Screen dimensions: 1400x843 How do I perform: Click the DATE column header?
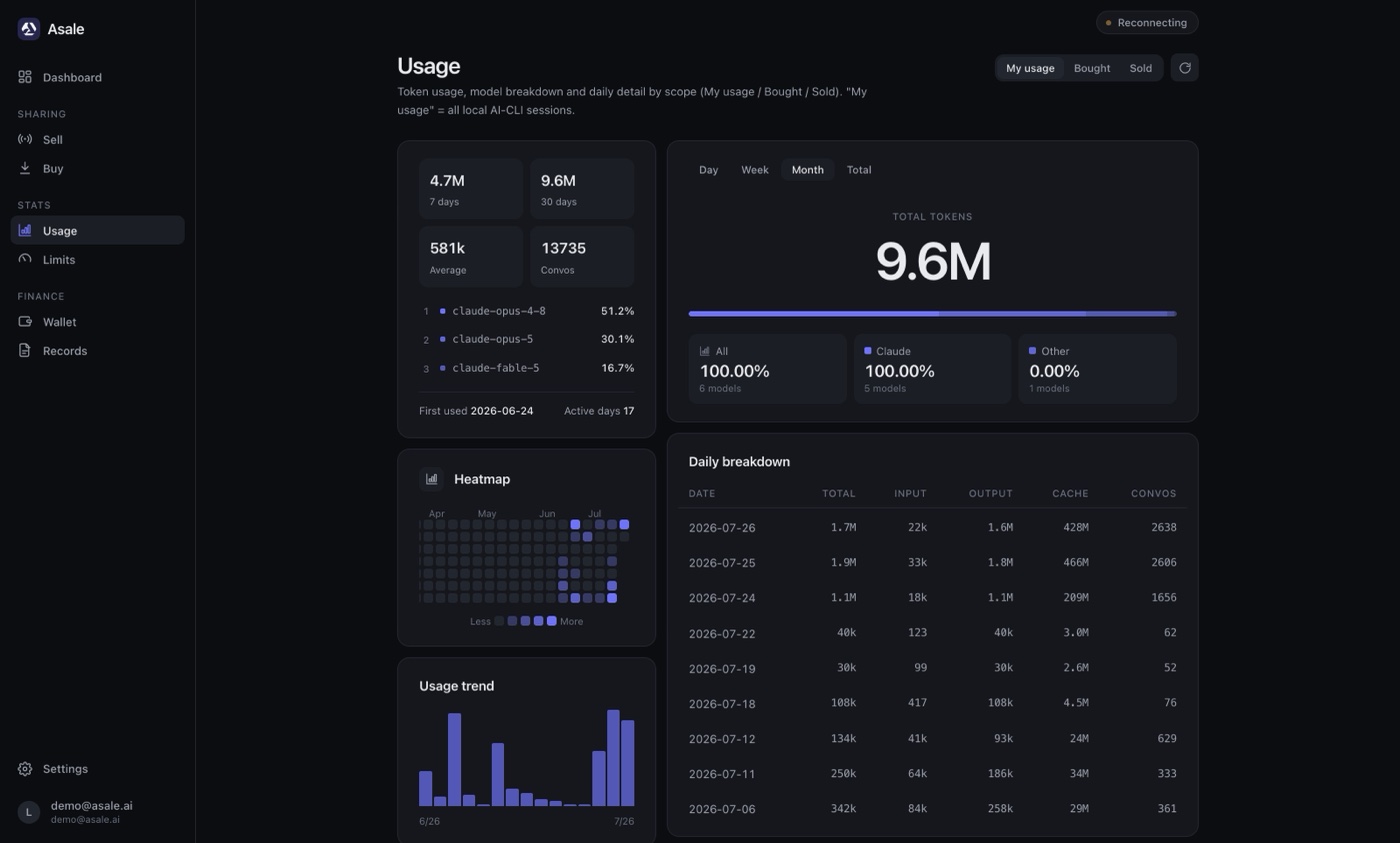(x=702, y=494)
